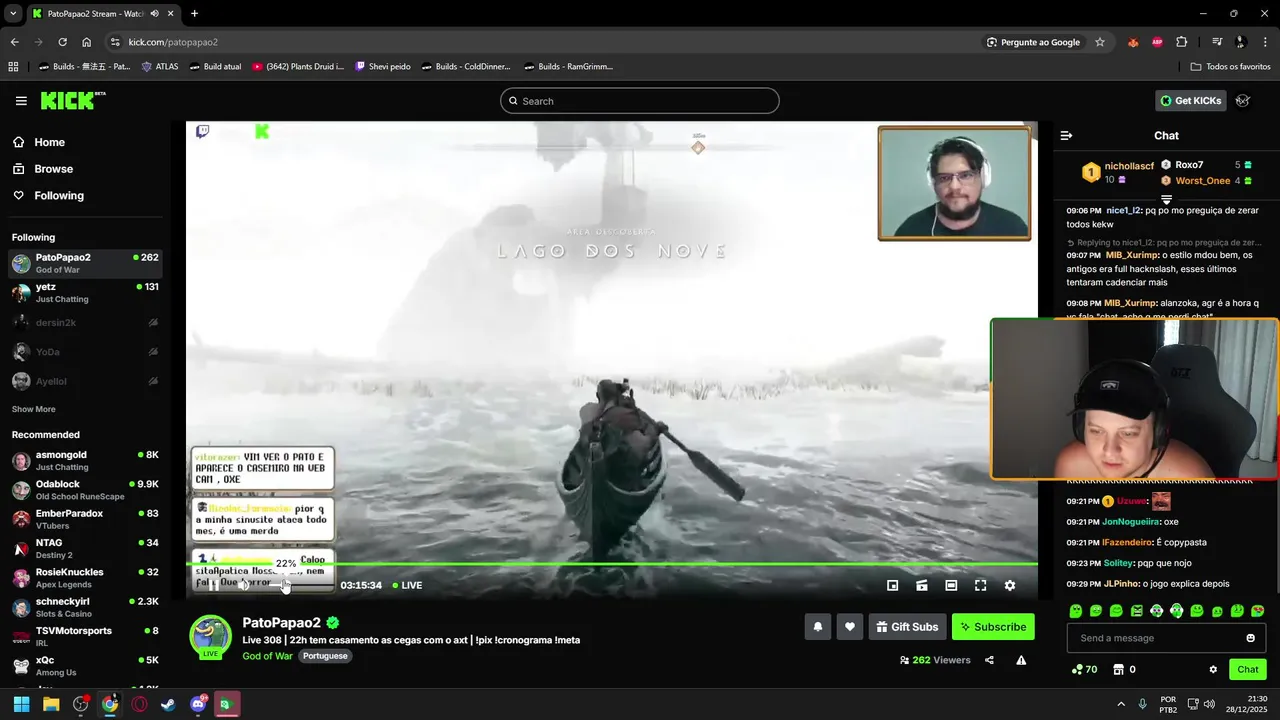This screenshot has height=720, width=1280.
Task: Mute the stream volume speaker icon
Action: click(x=244, y=585)
